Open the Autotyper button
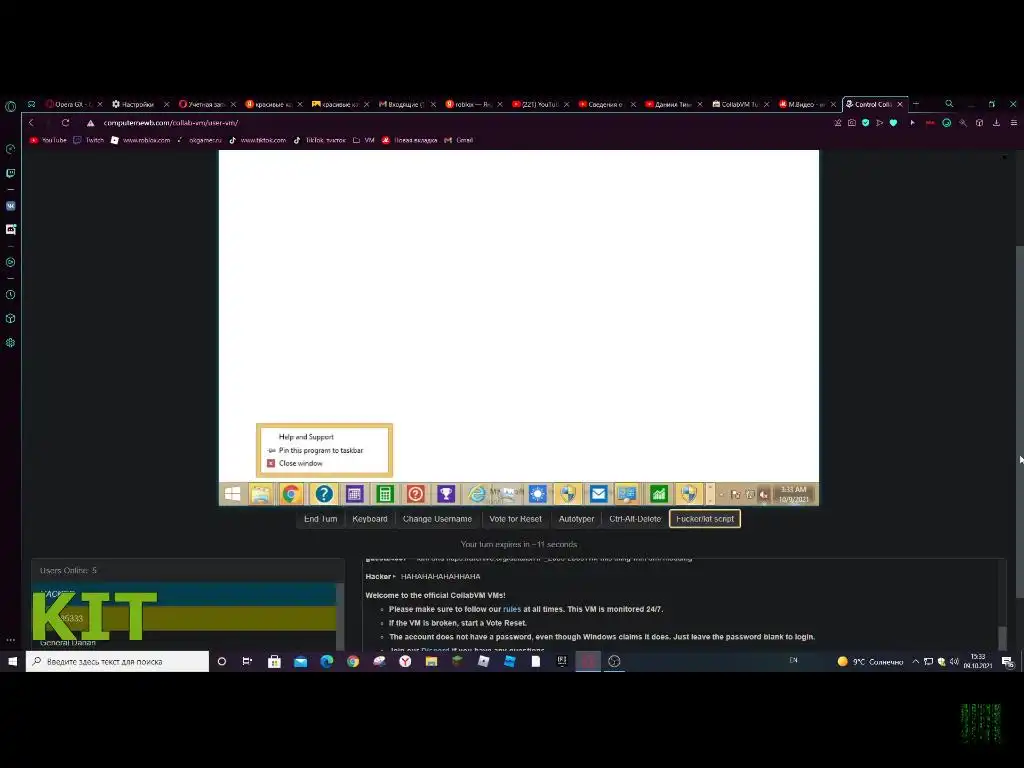The height and width of the screenshot is (768, 1024). pyautogui.click(x=576, y=519)
